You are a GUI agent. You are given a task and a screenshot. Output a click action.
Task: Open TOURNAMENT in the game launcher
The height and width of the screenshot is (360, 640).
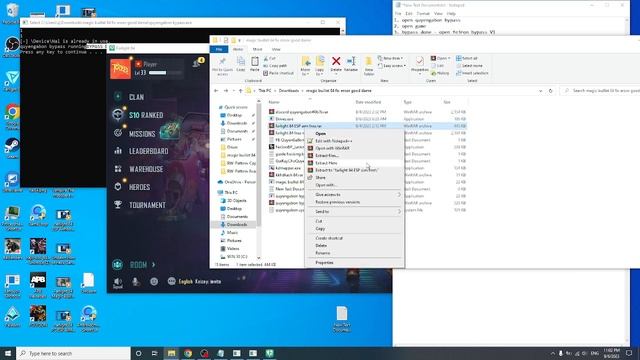pyautogui.click(x=147, y=205)
